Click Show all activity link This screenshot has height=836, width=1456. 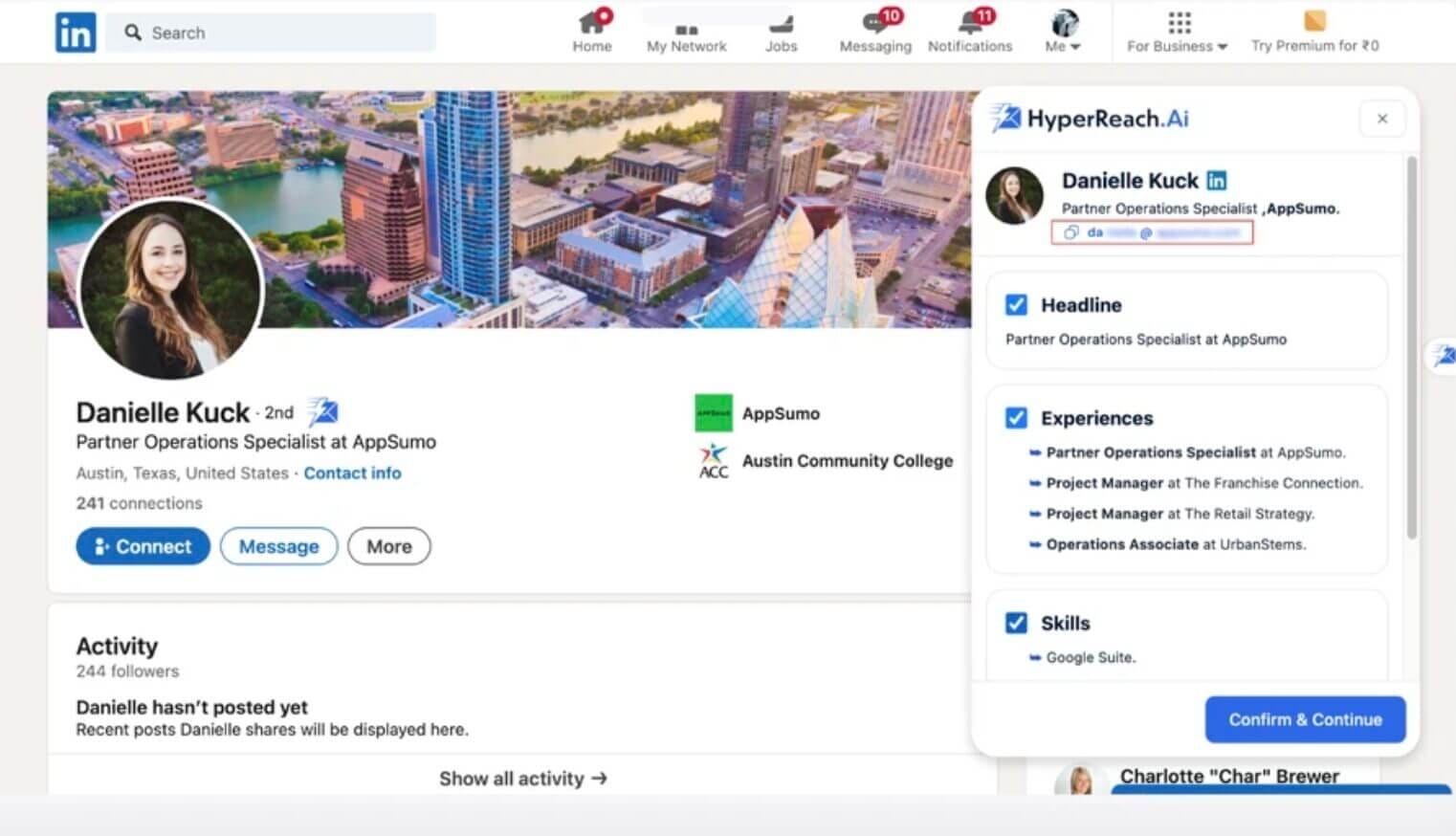522,779
